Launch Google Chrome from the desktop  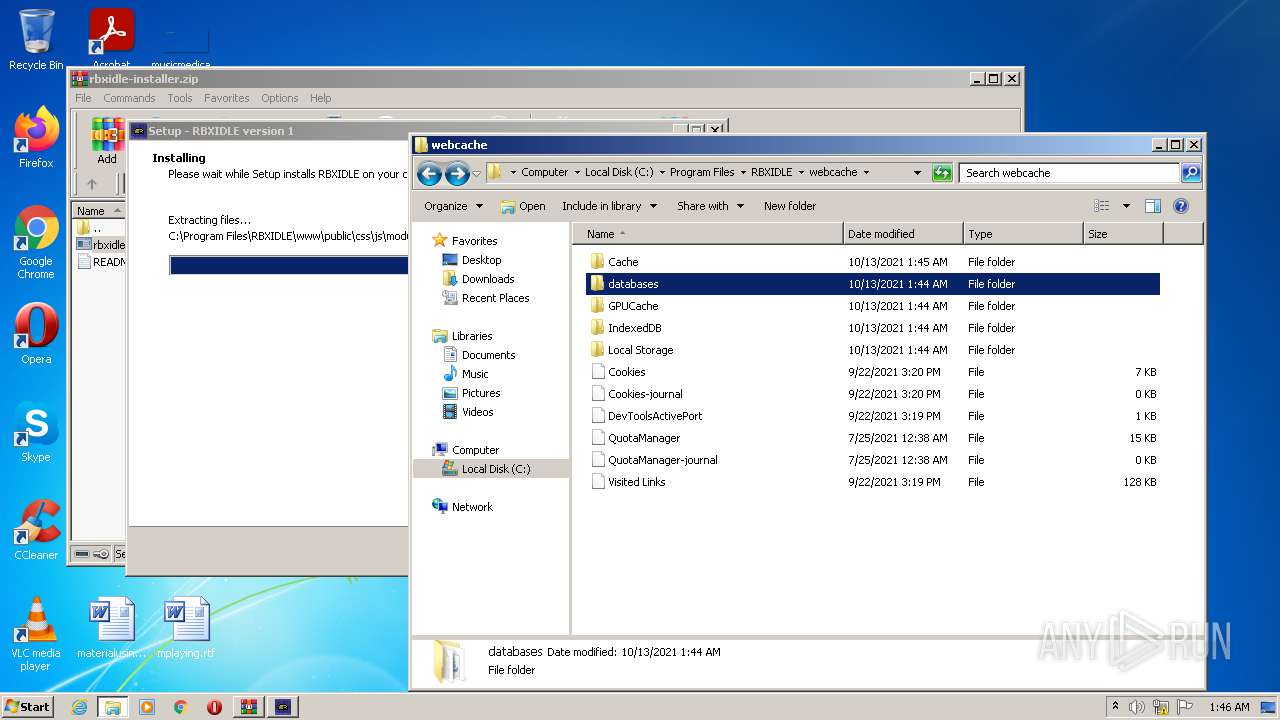pyautogui.click(x=36, y=242)
